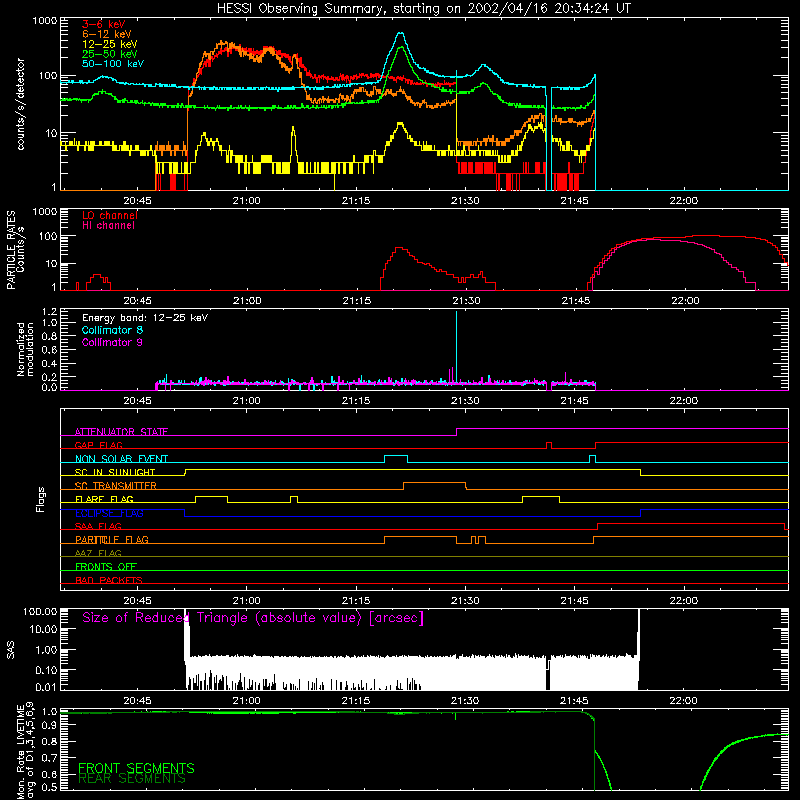Select the 6-12 keV legend label
Image resolution: width=800 pixels, height=800 pixels.
point(107,34)
